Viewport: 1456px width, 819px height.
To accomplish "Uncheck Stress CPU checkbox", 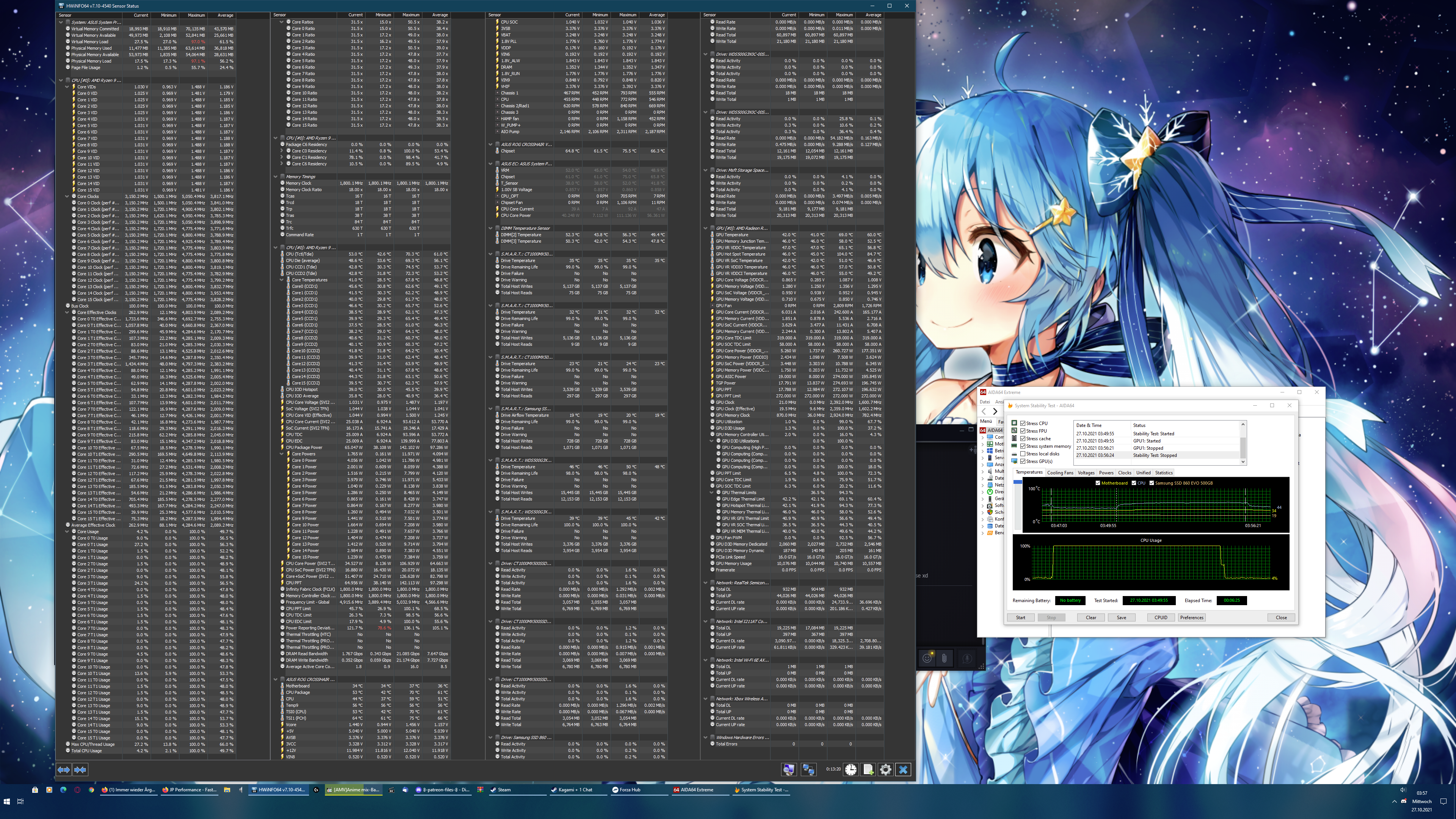I will [x=1023, y=424].
